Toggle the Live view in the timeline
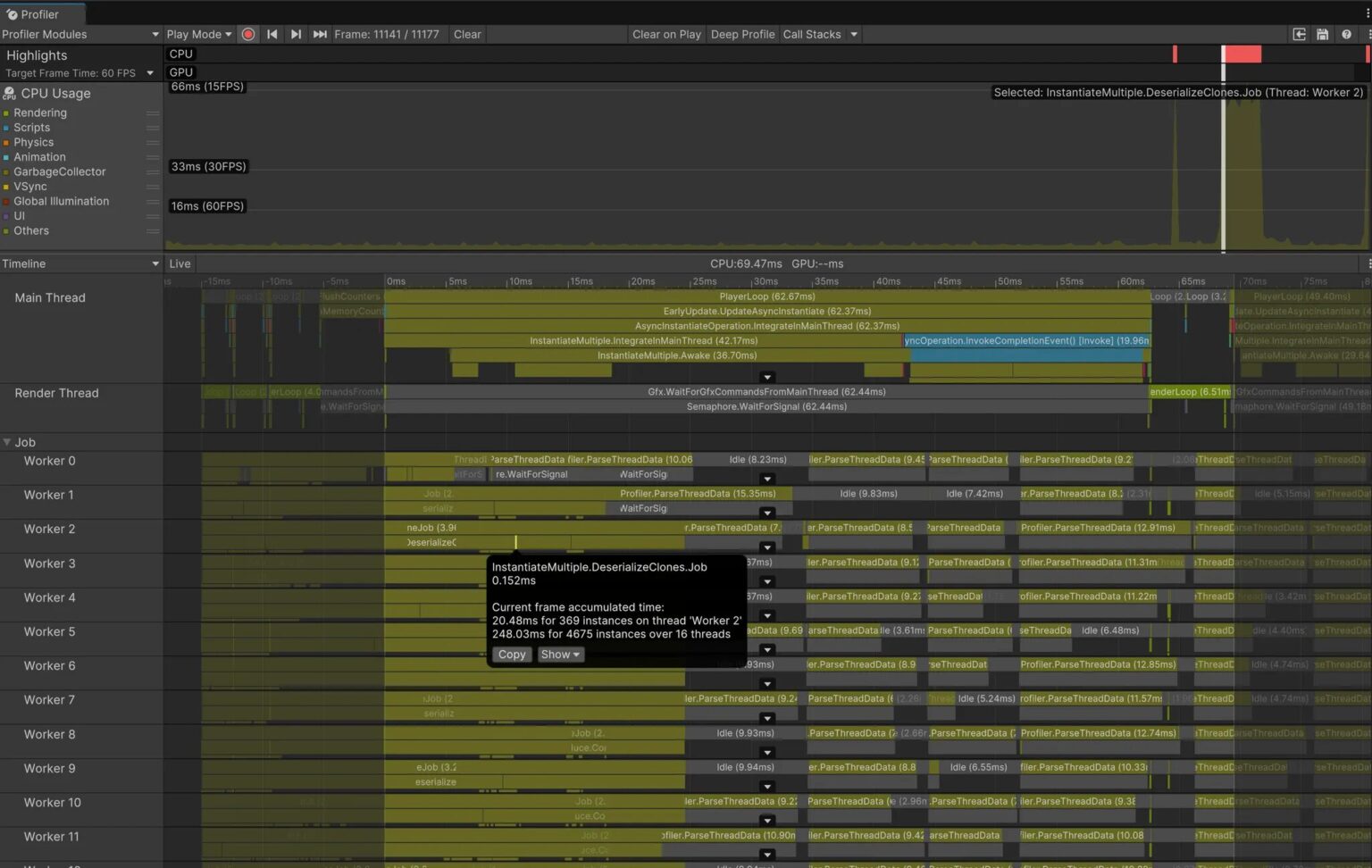The height and width of the screenshot is (868, 1372). coord(180,263)
